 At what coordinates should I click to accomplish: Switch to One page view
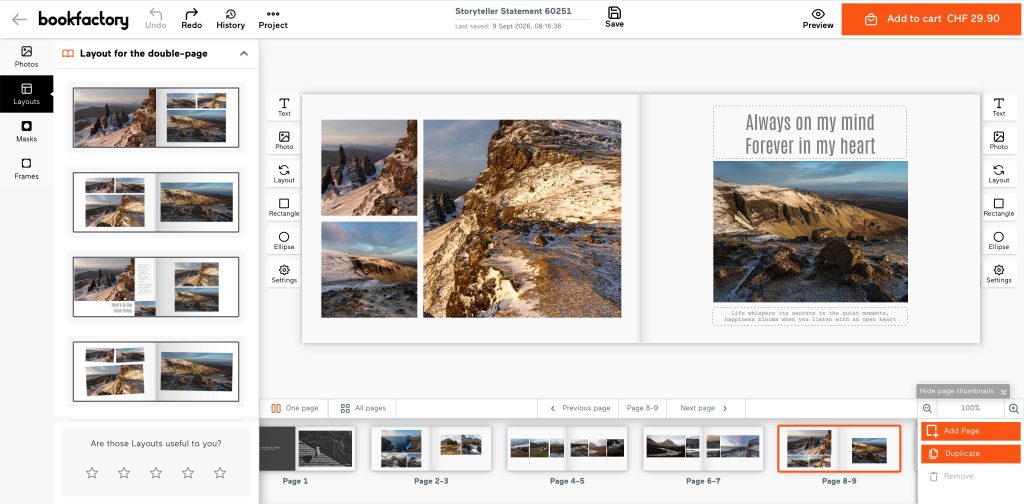click(295, 408)
